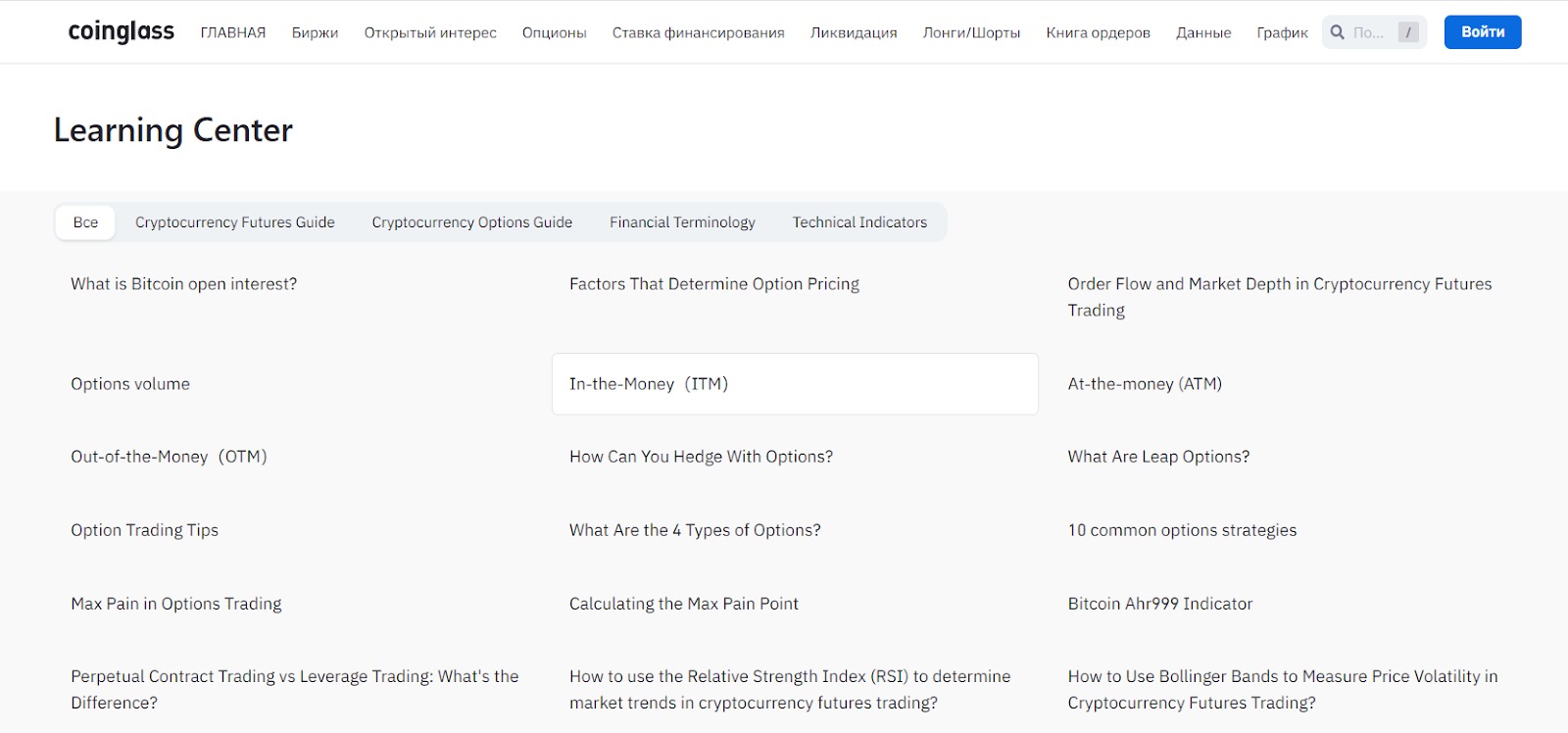Screen dimensions: 1568x733
Task: Open the 'At-the-money (ATM)' article
Action: (x=1145, y=384)
